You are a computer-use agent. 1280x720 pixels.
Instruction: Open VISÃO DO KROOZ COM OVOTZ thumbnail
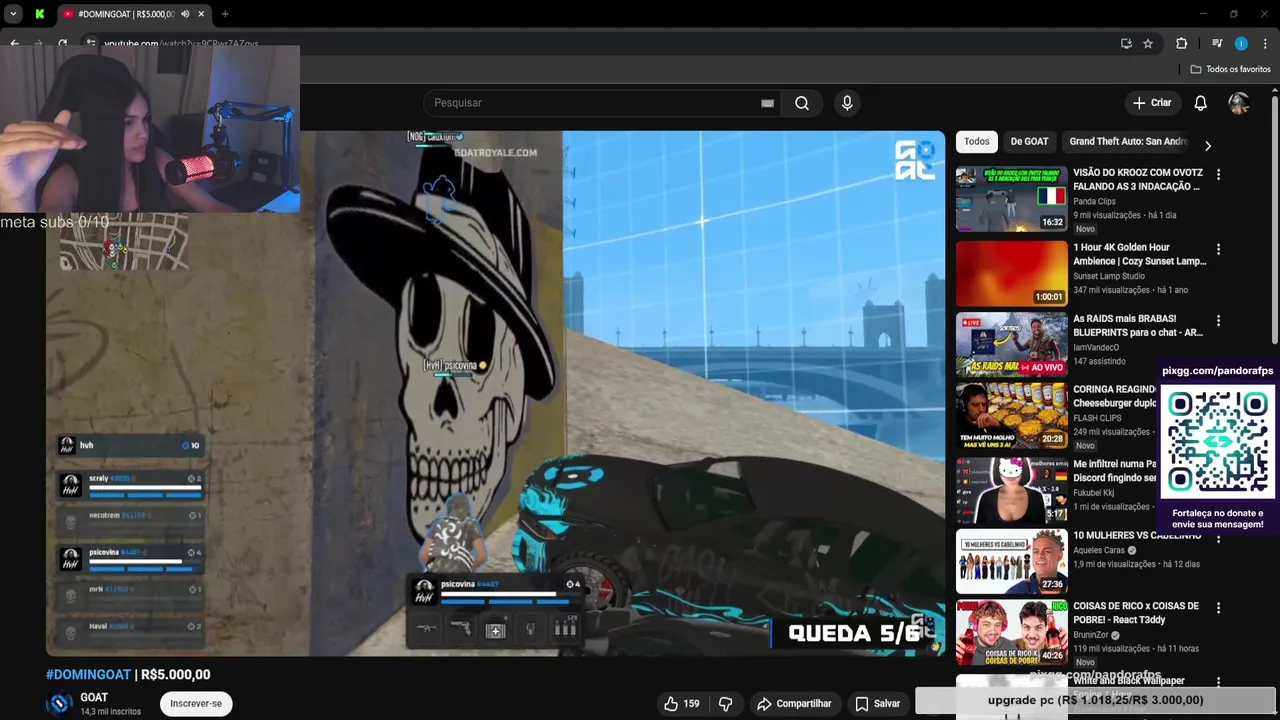pyautogui.click(x=1011, y=199)
